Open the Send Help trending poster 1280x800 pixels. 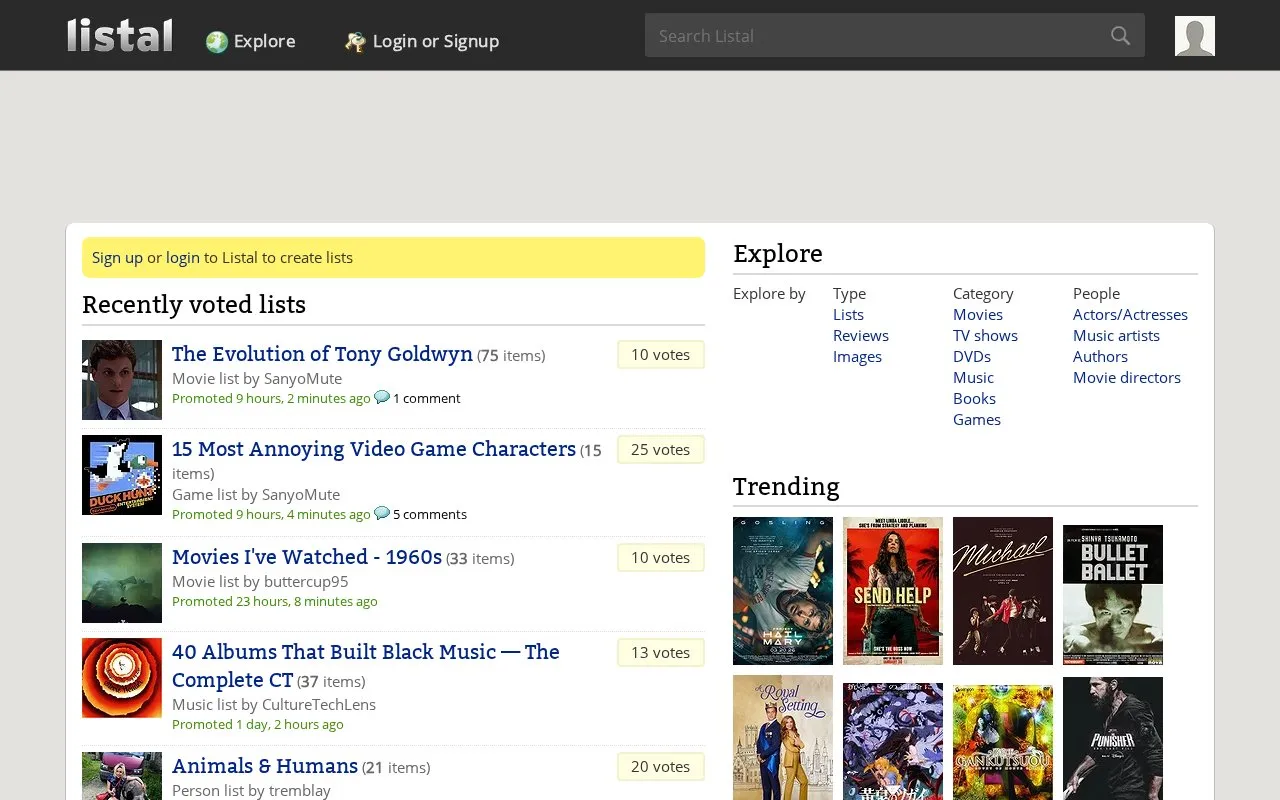(893, 591)
